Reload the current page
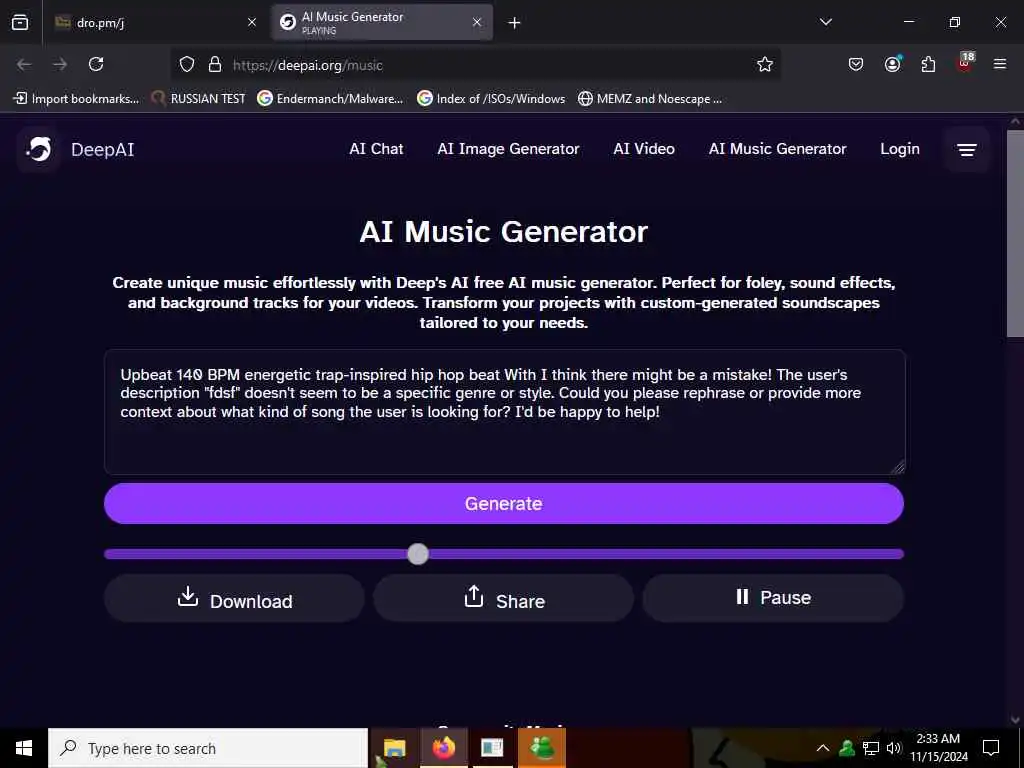 coord(96,64)
